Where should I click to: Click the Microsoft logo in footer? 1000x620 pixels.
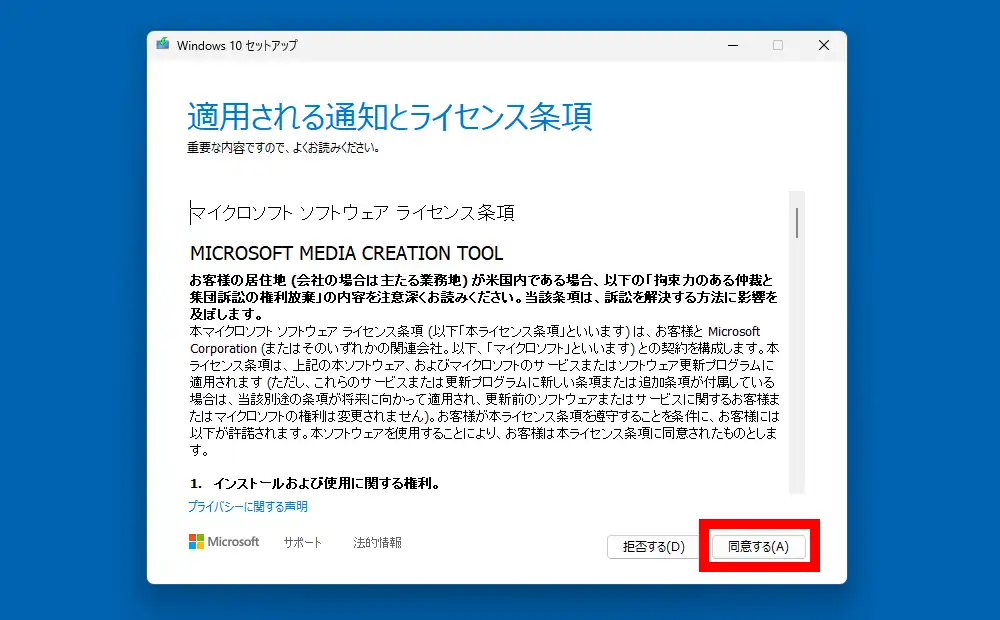[x=224, y=542]
